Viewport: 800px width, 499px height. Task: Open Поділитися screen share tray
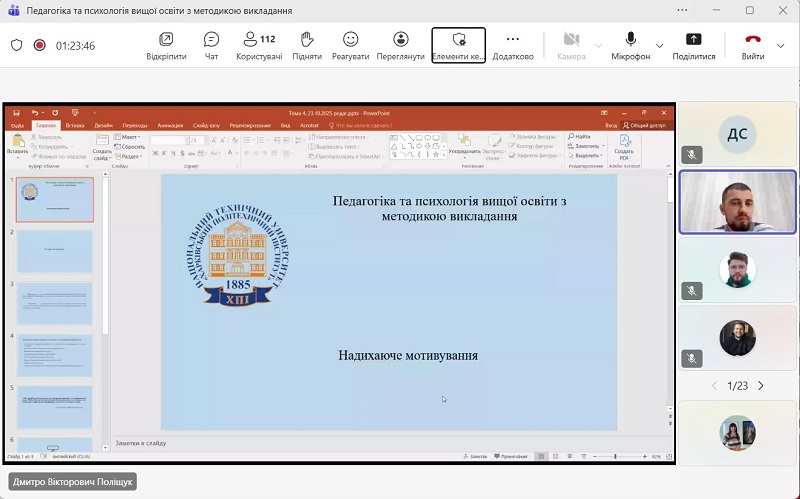693,45
